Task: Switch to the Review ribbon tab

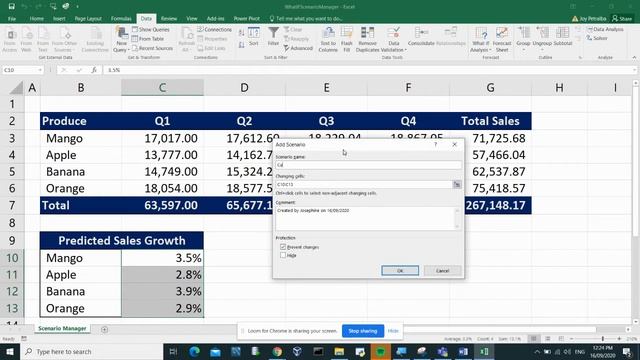Action: (x=169, y=18)
